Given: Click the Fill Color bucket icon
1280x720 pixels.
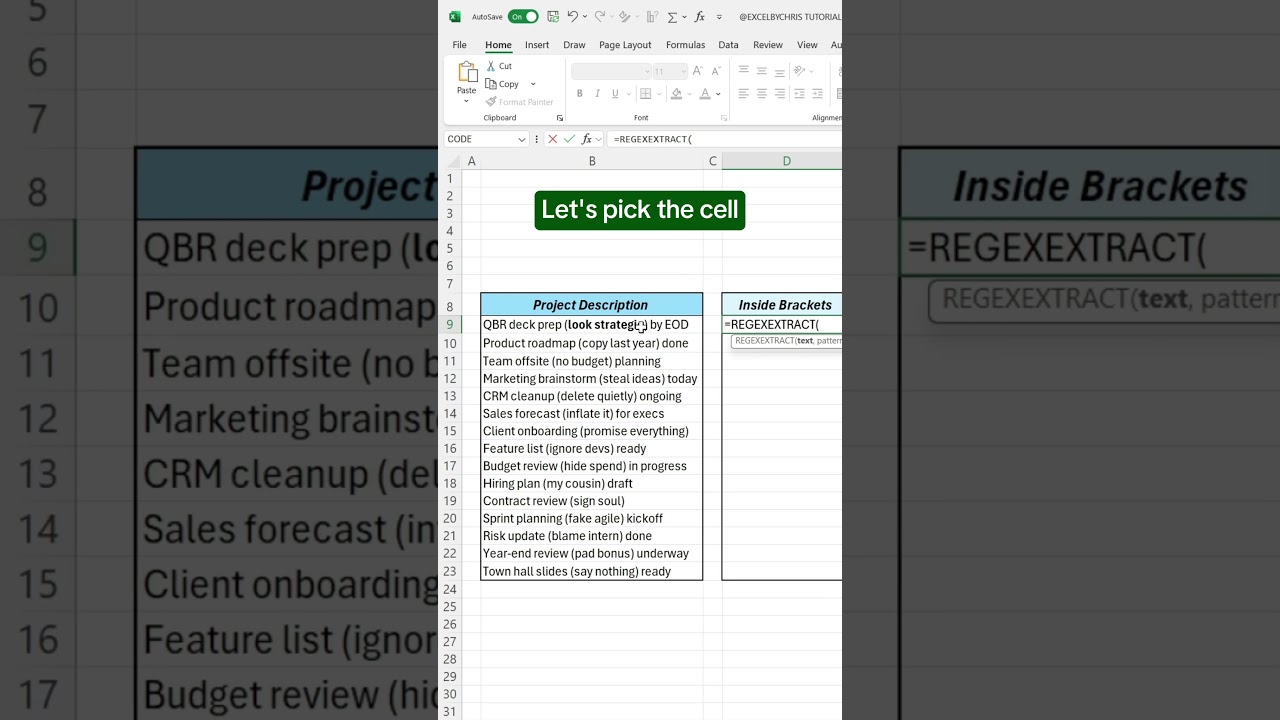Looking at the screenshot, I should point(676,94).
